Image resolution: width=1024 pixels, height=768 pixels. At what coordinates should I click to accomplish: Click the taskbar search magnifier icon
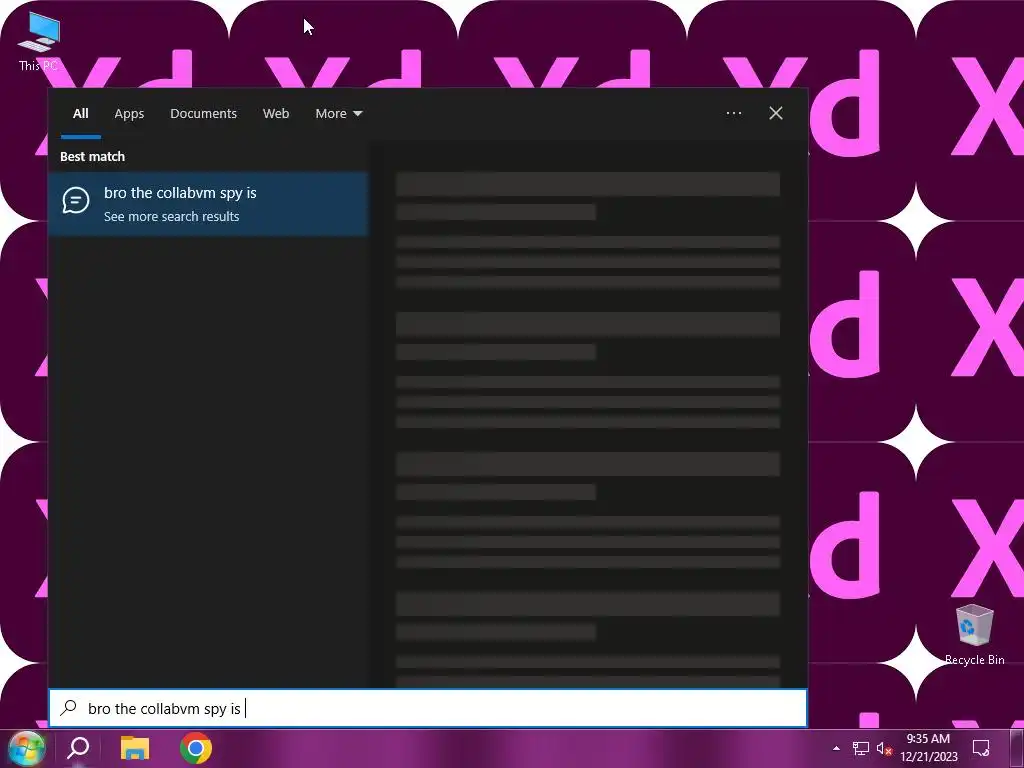(78, 748)
